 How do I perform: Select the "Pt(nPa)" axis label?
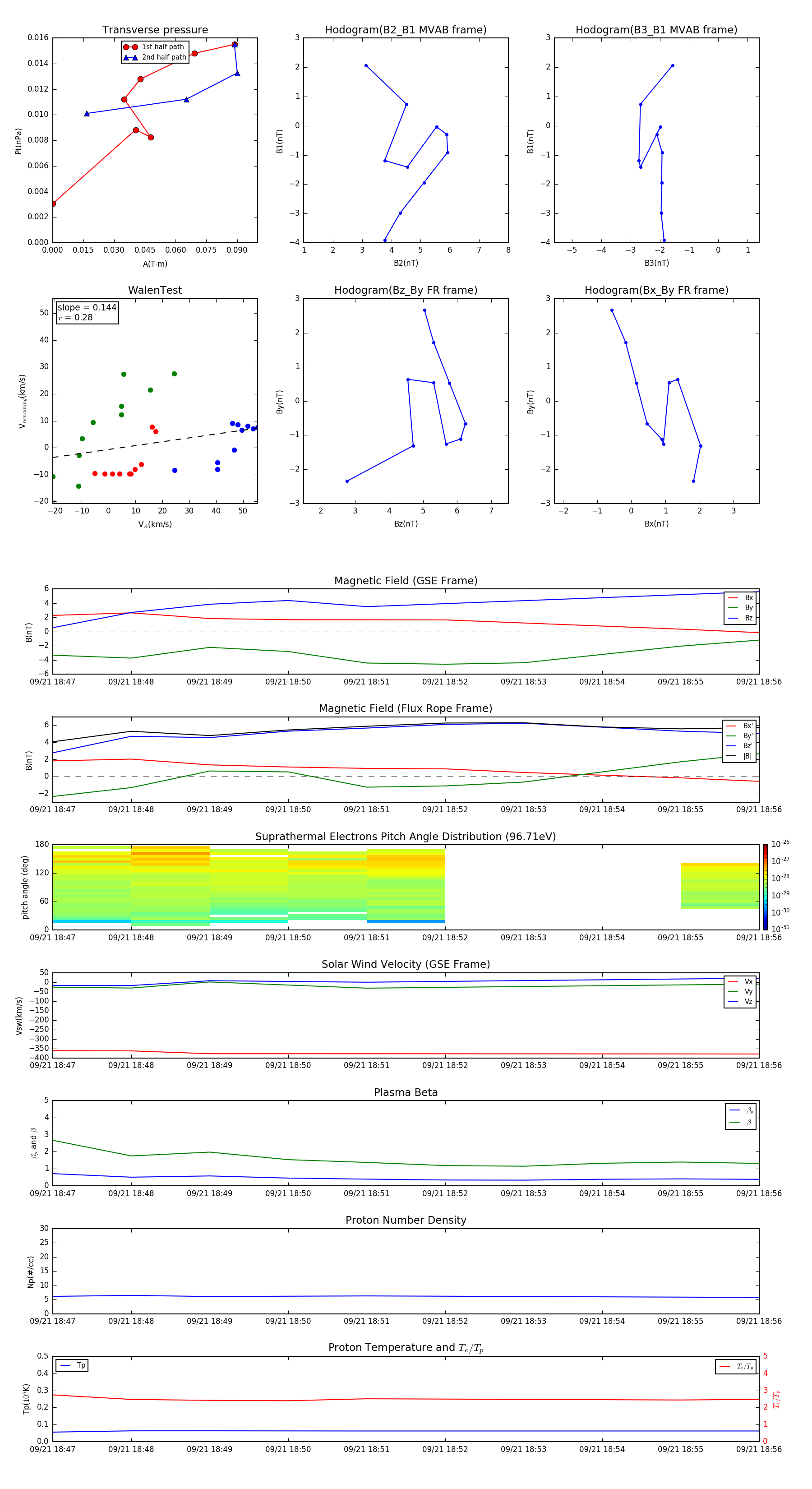coord(18,141)
